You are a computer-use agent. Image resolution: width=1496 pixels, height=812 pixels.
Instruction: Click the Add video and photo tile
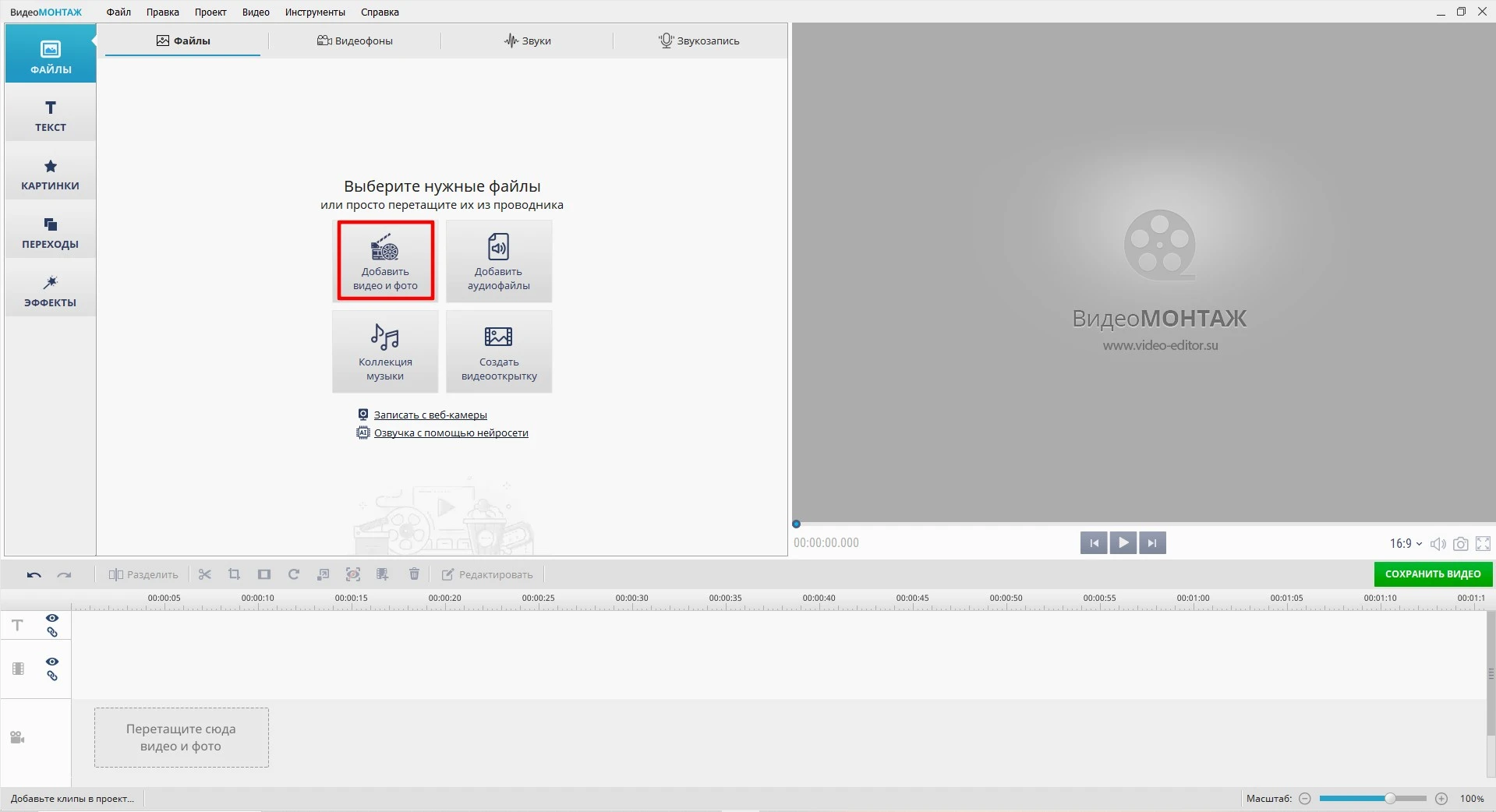tap(385, 260)
